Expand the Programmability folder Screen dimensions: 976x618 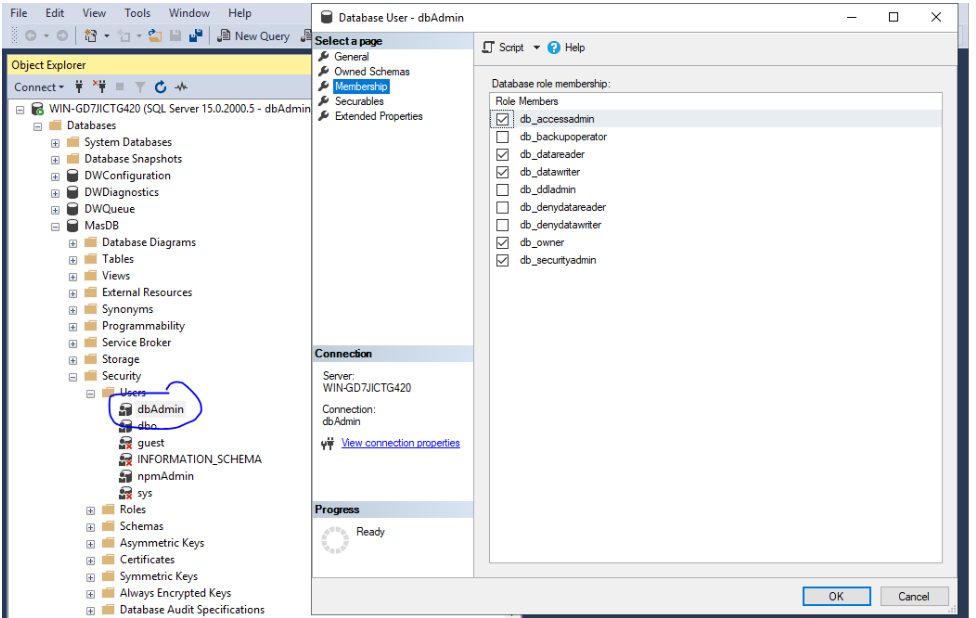tap(73, 327)
